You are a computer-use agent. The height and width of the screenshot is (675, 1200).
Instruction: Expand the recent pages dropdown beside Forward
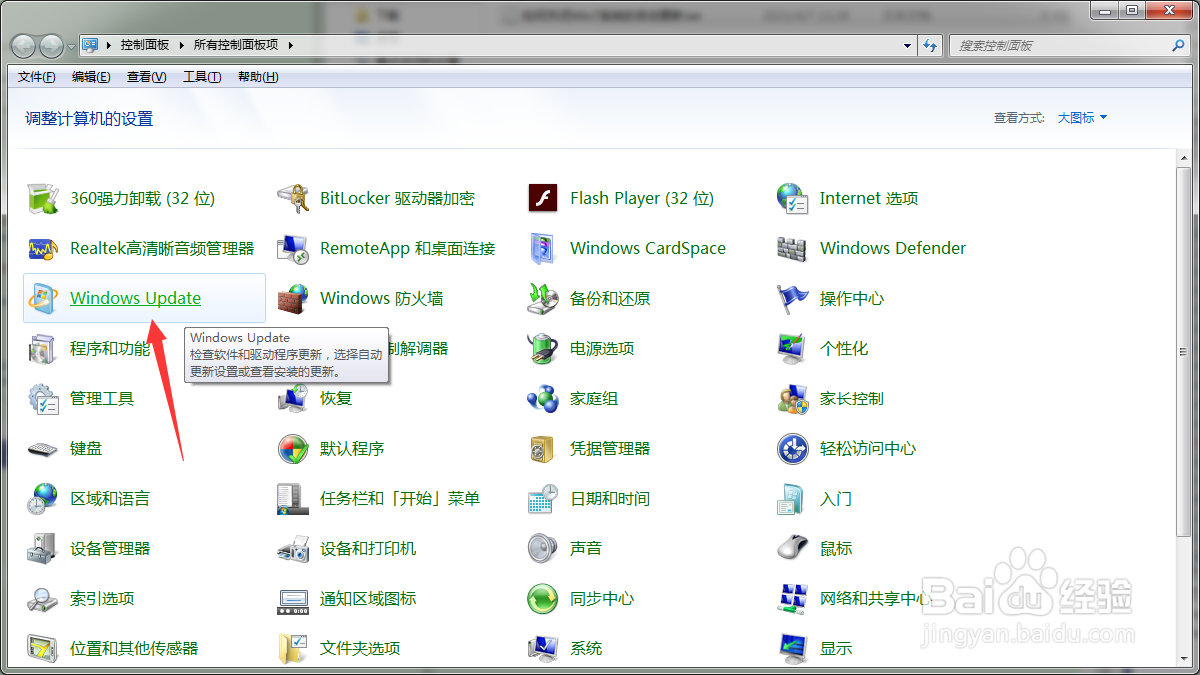pyautogui.click(x=71, y=46)
